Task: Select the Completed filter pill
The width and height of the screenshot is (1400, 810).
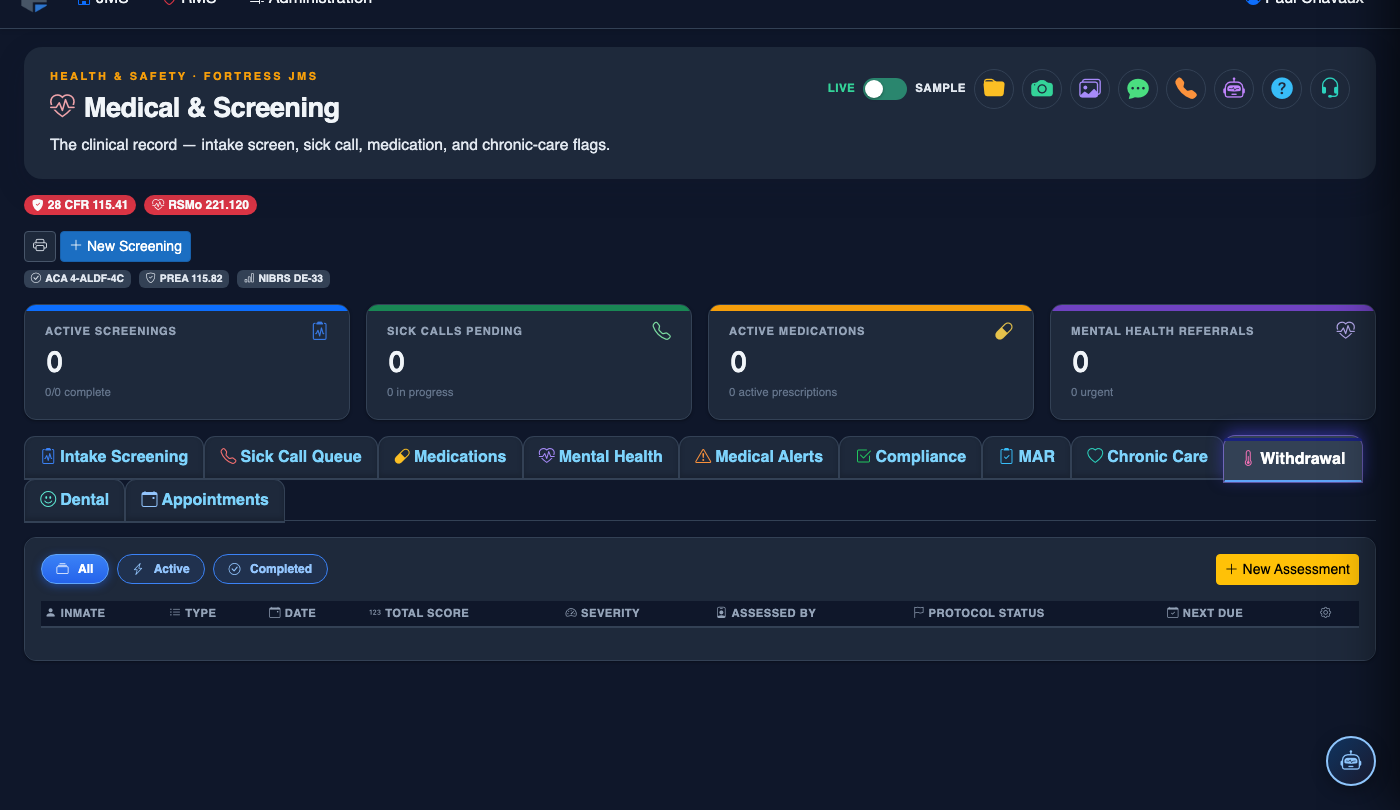Action: point(270,569)
